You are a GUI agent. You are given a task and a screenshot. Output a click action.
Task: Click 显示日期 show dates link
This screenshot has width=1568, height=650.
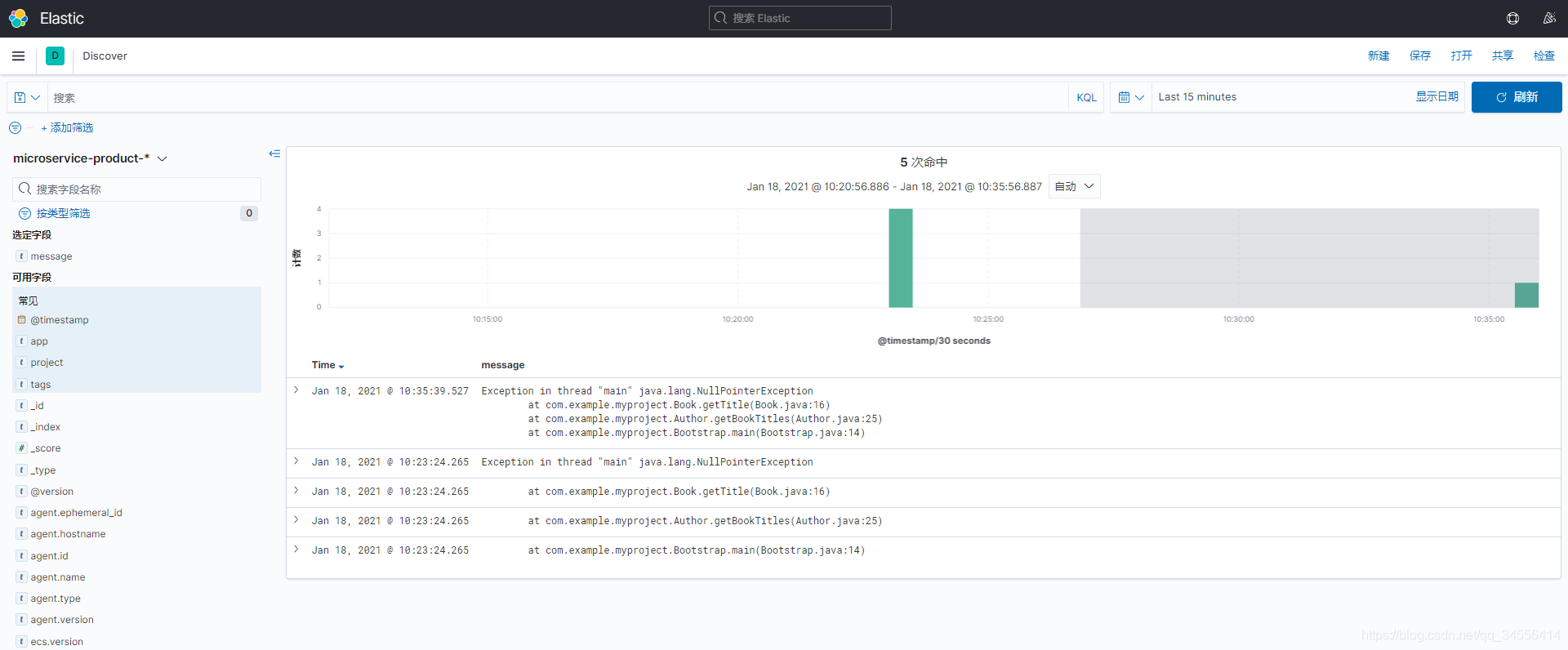click(x=1437, y=96)
